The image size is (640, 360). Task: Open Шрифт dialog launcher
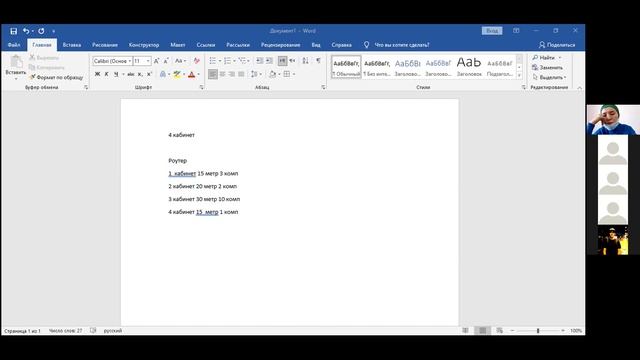pos(201,87)
